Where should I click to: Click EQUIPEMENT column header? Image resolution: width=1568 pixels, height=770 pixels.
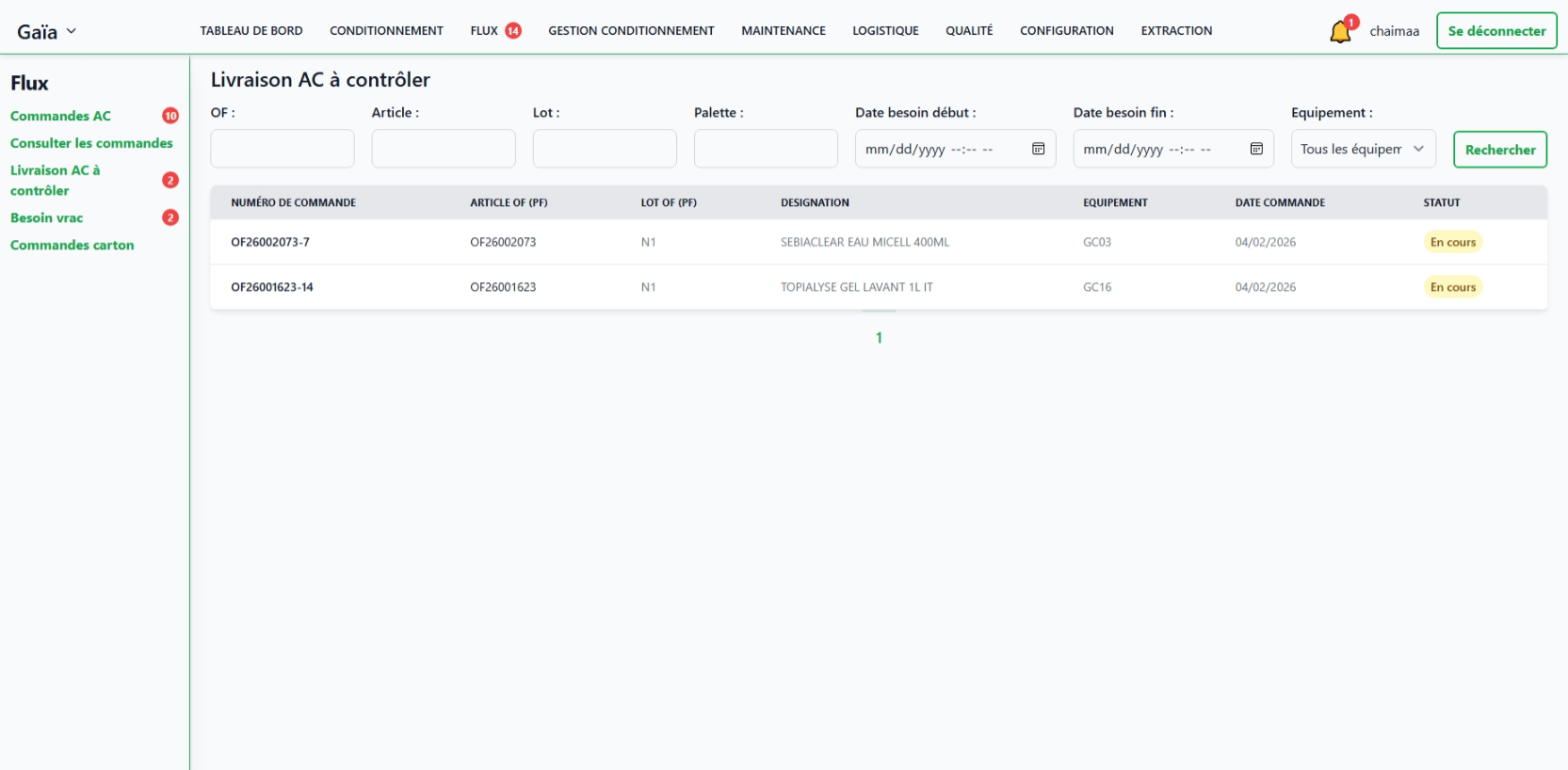1115,202
